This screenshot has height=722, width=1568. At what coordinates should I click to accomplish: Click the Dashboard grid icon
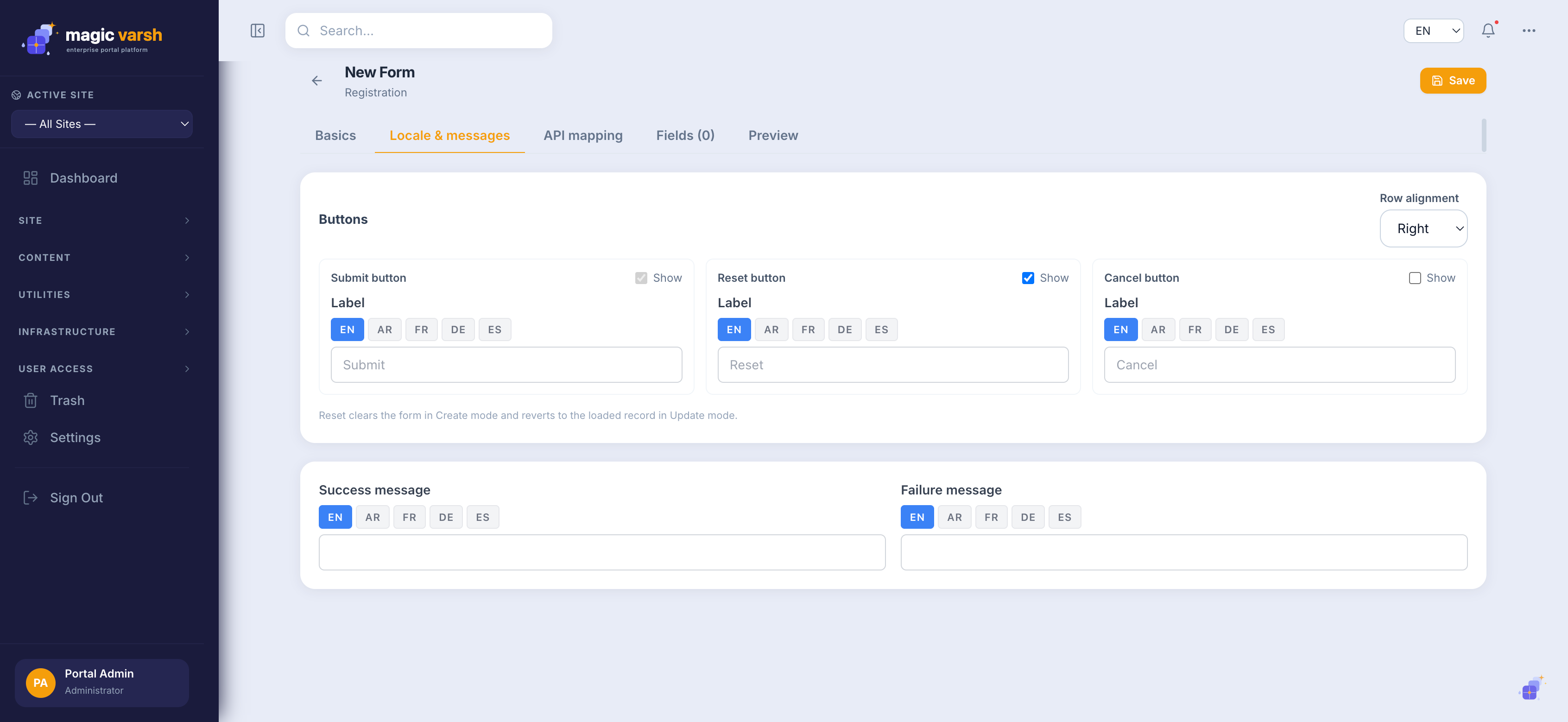[x=31, y=178]
